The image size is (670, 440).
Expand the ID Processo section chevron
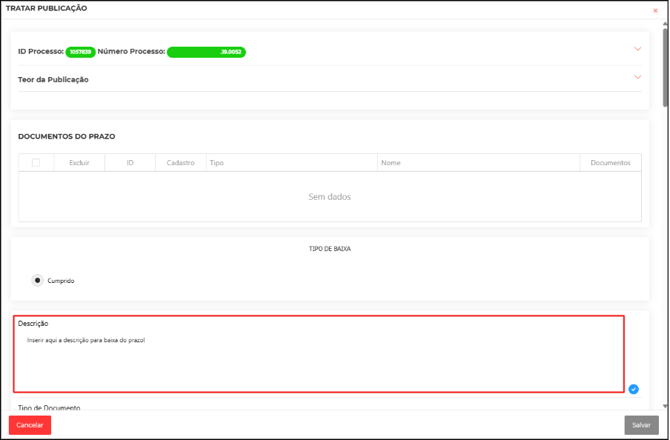coord(637,49)
